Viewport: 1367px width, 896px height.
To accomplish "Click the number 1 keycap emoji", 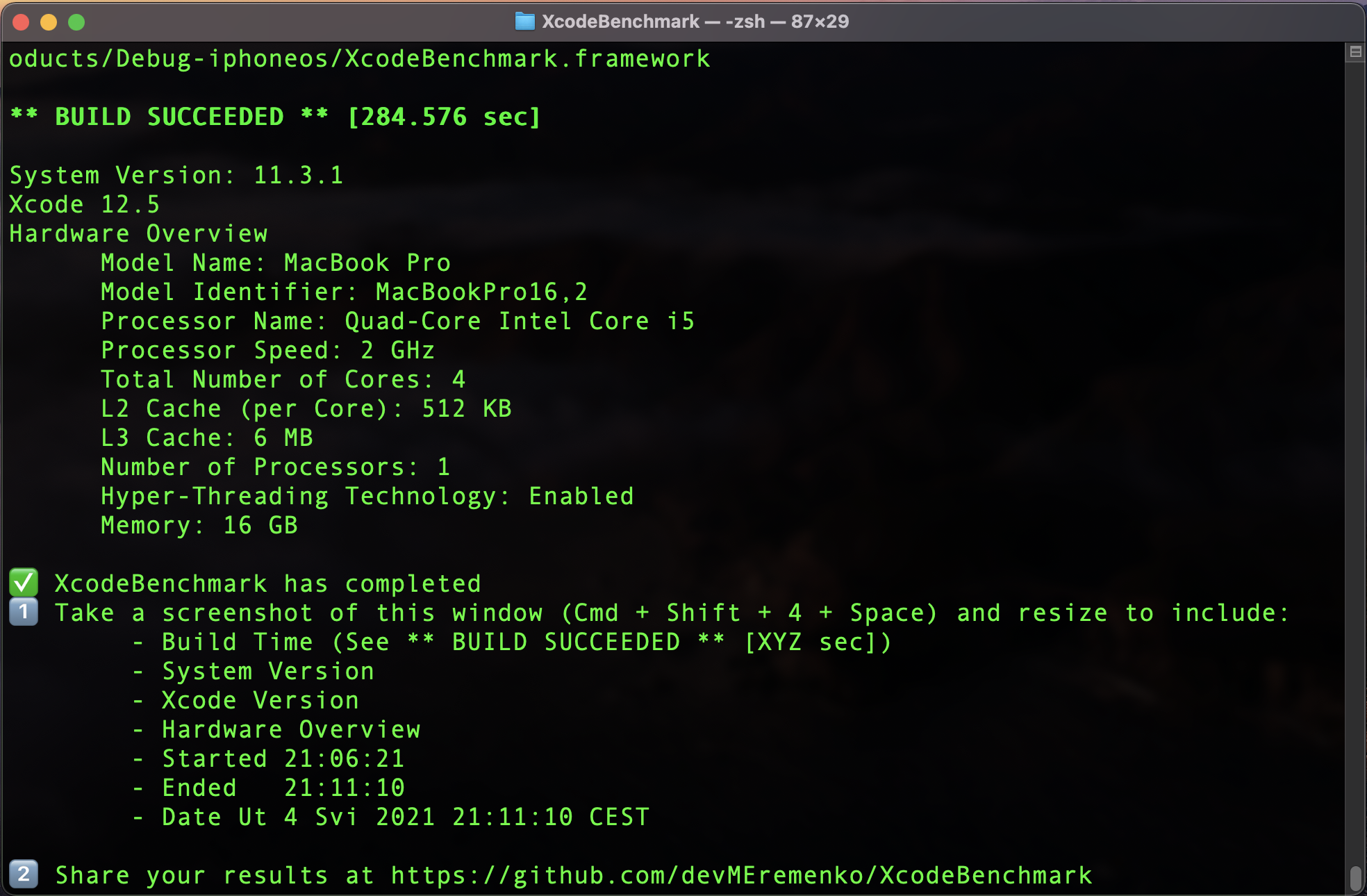I will [24, 612].
